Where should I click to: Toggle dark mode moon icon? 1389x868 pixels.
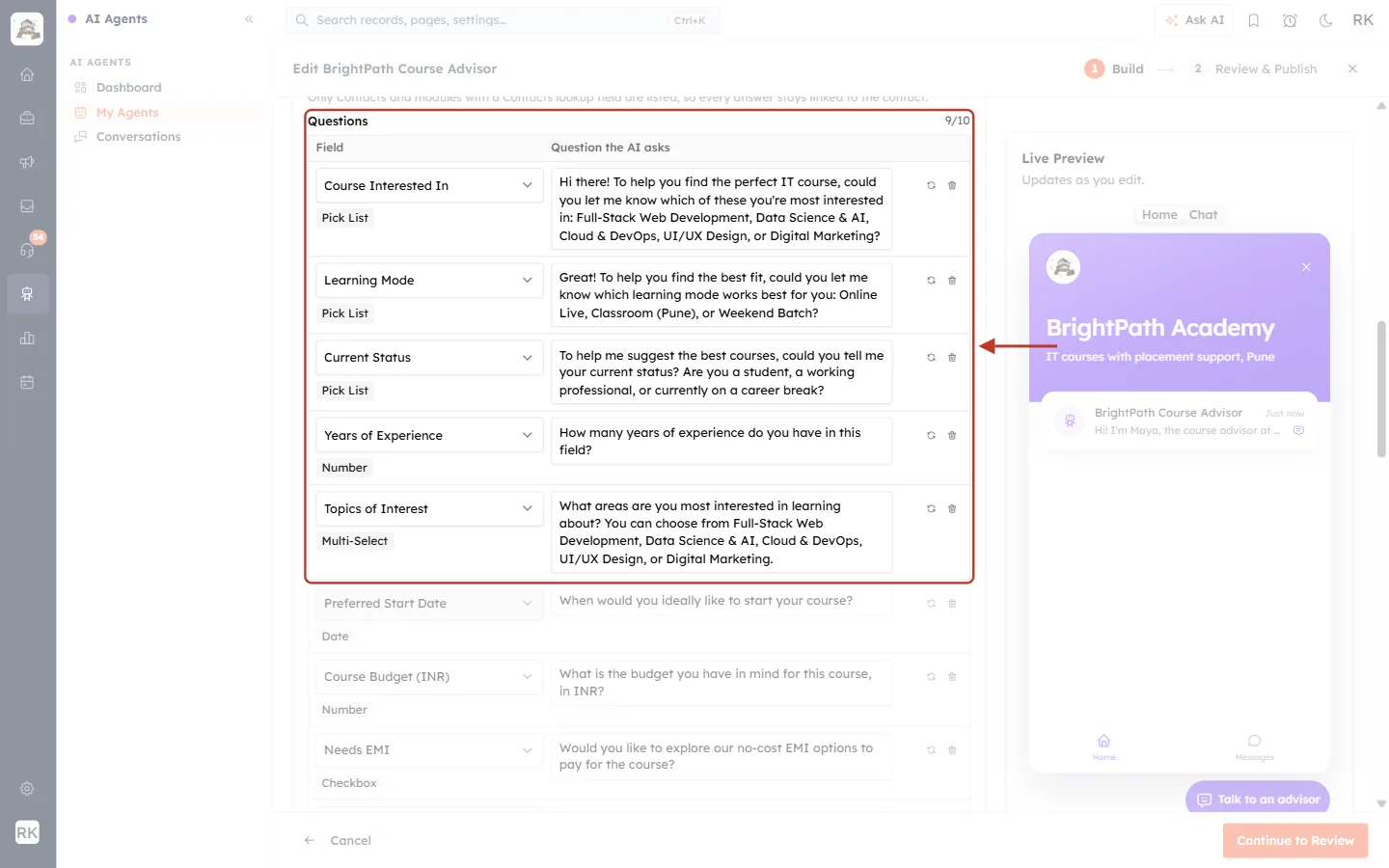pyautogui.click(x=1325, y=20)
